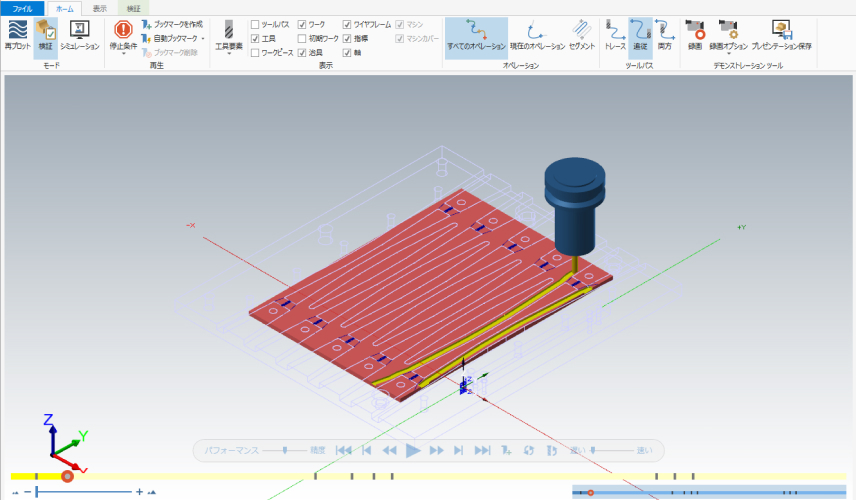The height and width of the screenshot is (500, 856).
Task: Switch toolpath display to トレース
Action: [615, 30]
